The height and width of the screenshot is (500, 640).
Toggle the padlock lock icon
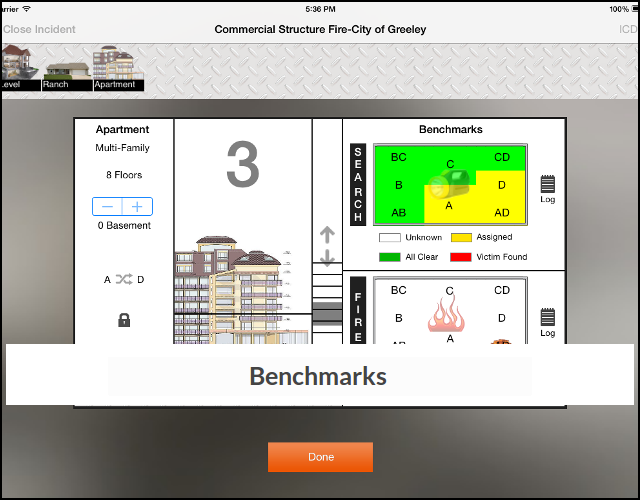124,320
